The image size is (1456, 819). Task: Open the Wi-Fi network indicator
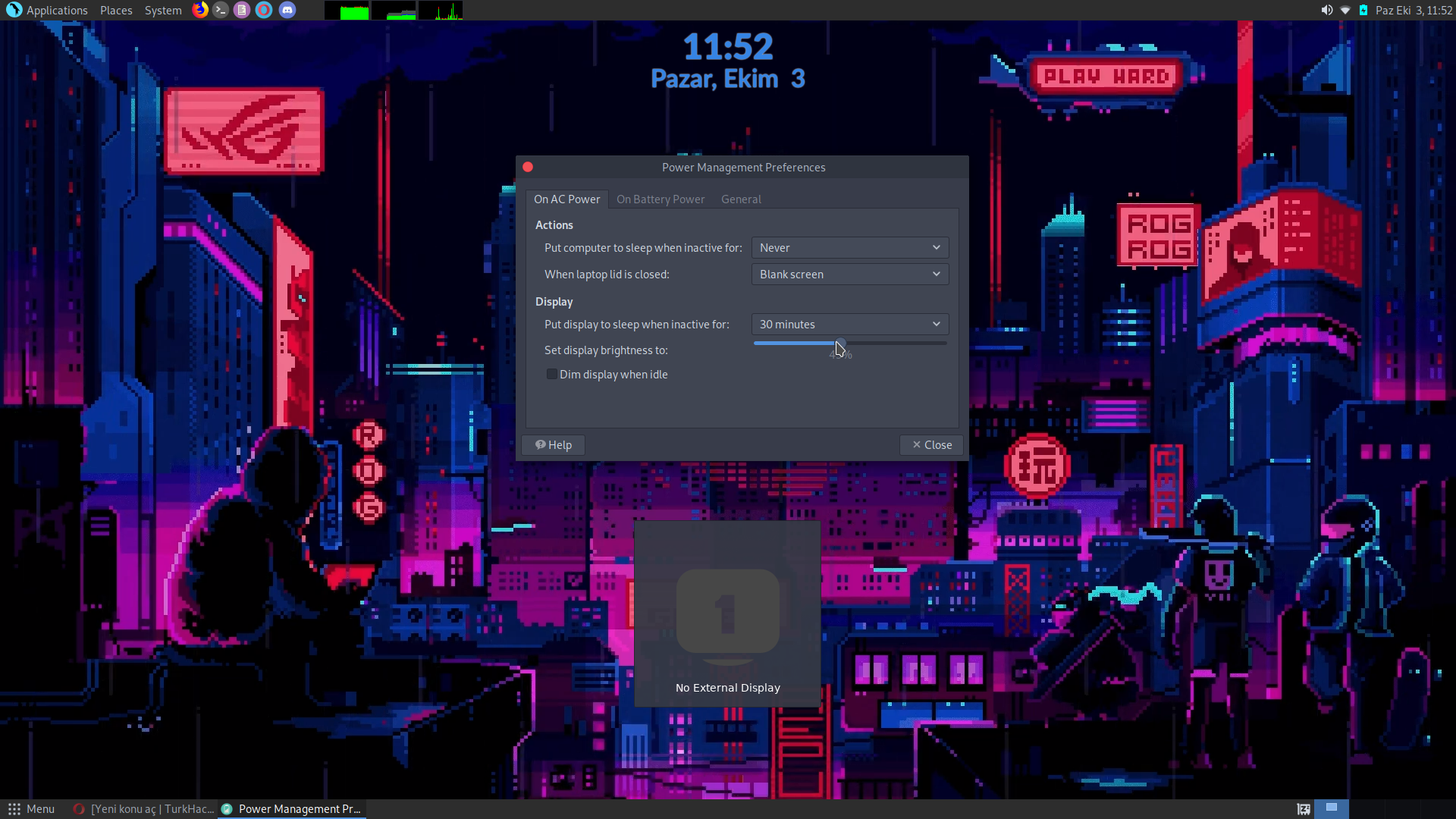pyautogui.click(x=1345, y=10)
